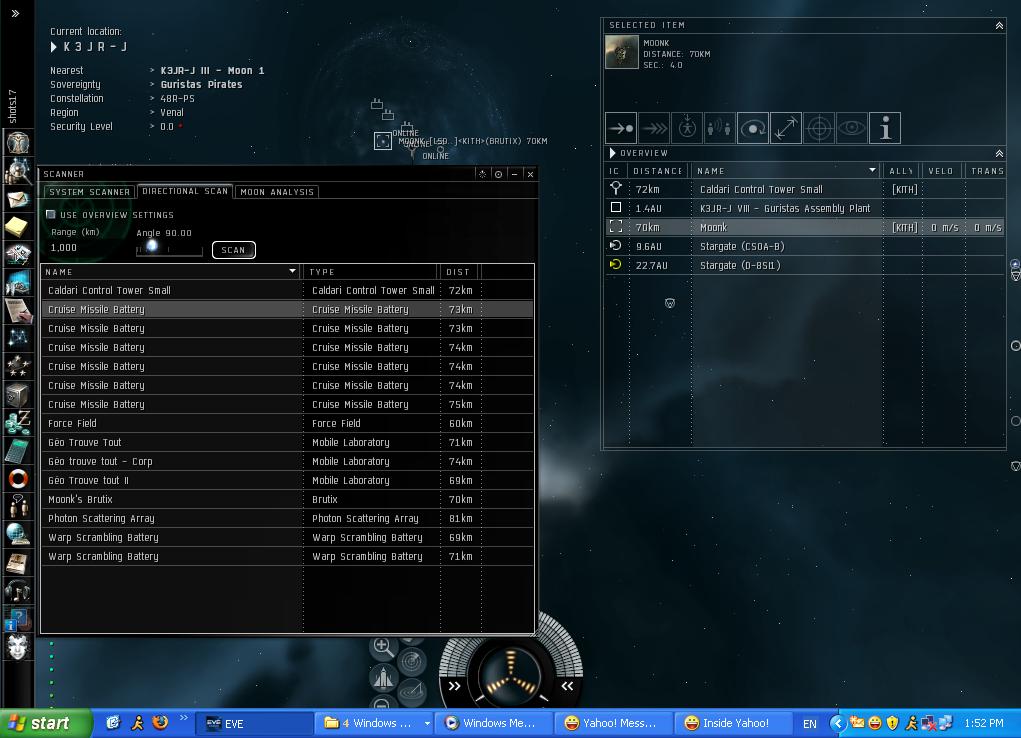This screenshot has height=738, width=1021.
Task: Open the yellow Notepad icon
Action: (x=18, y=227)
